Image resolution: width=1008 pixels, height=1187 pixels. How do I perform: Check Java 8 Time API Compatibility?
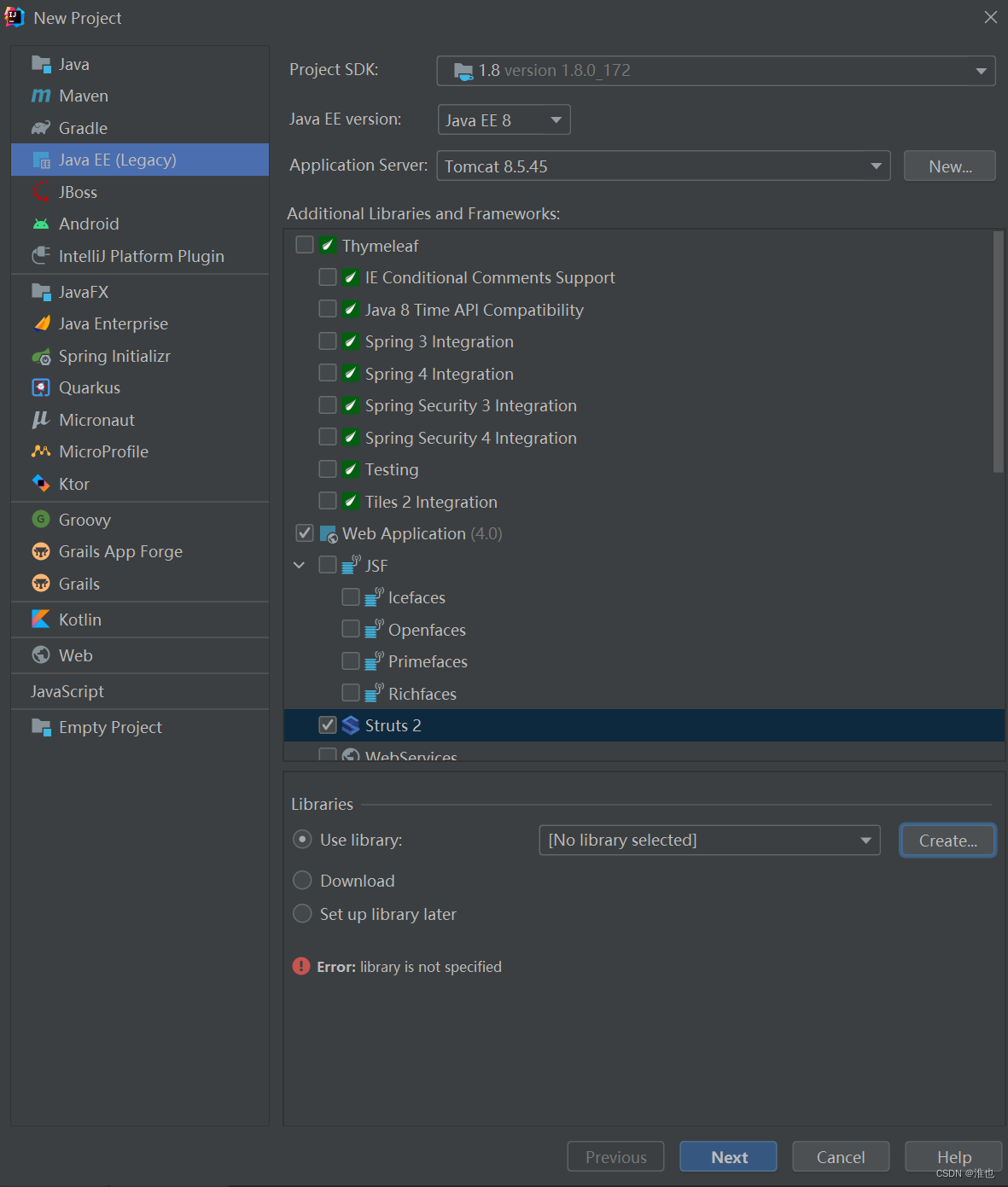click(328, 309)
